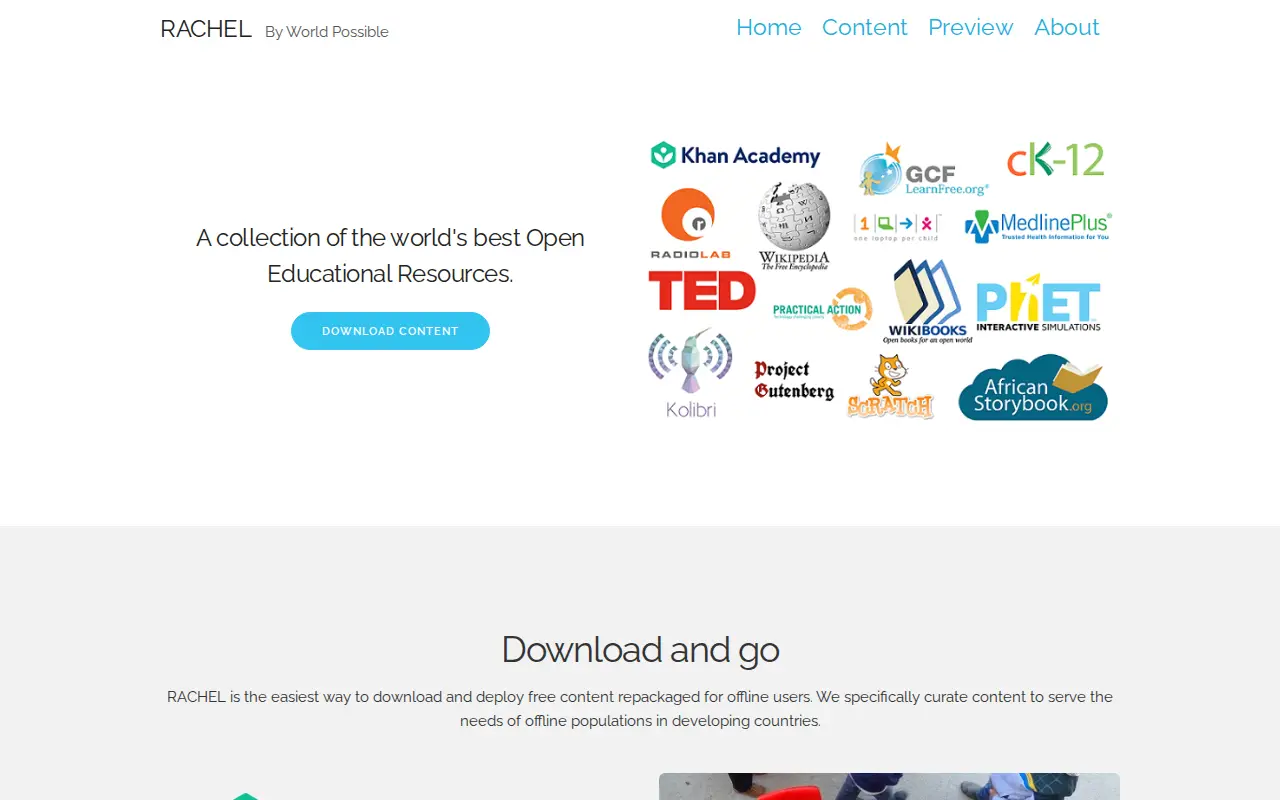Viewport: 1280px width, 800px height.
Task: Click the 'Download and go' heading
Action: point(640,650)
